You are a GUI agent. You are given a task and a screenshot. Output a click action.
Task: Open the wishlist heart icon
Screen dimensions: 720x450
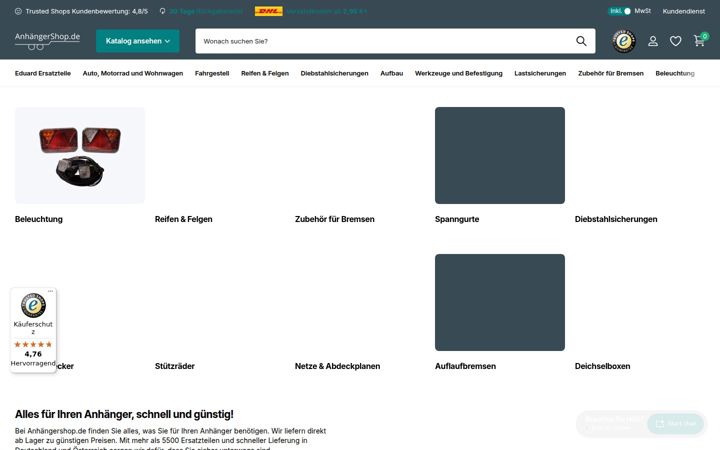(x=675, y=41)
